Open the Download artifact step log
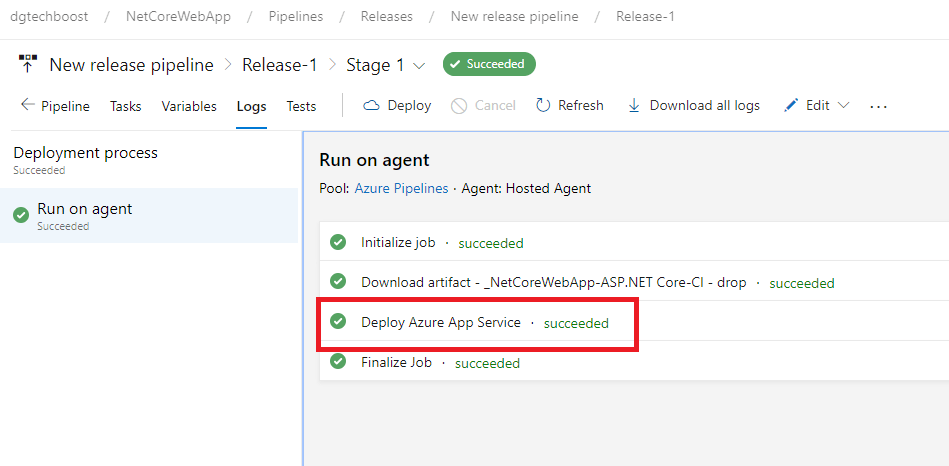The width and height of the screenshot is (949, 466). pyautogui.click(x=553, y=282)
